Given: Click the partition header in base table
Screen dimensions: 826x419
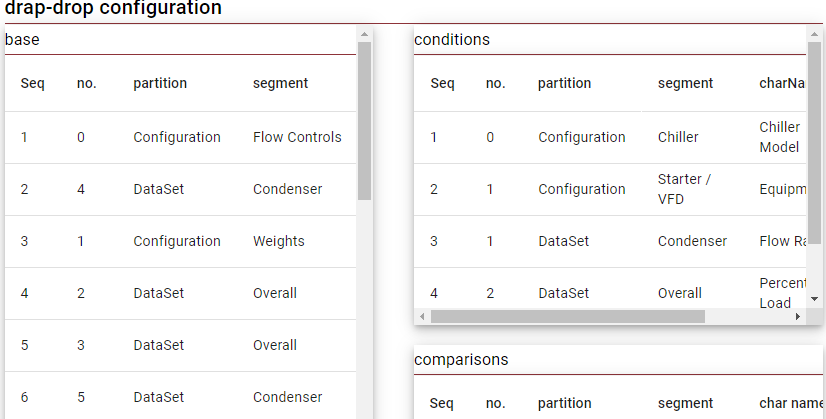Looking at the screenshot, I should click(x=160, y=83).
